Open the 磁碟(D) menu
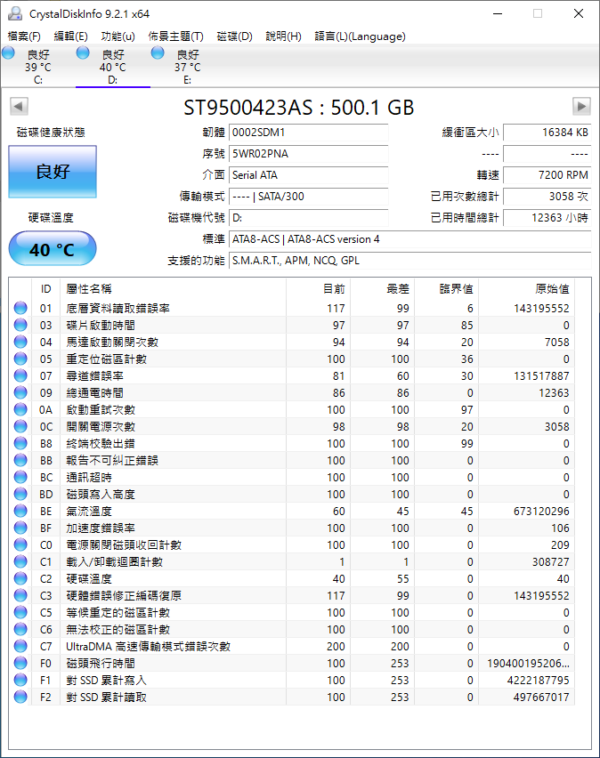This screenshot has width=600, height=758. click(234, 36)
